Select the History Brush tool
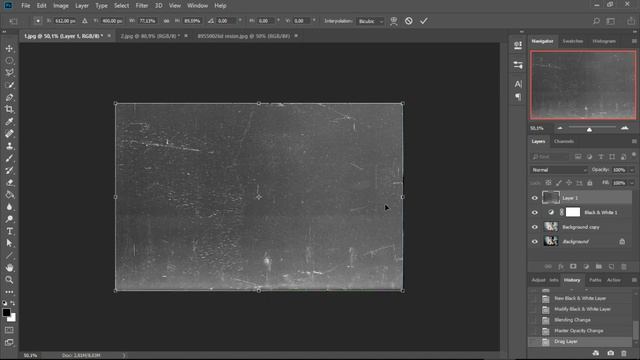The height and width of the screenshot is (360, 640). [9, 171]
